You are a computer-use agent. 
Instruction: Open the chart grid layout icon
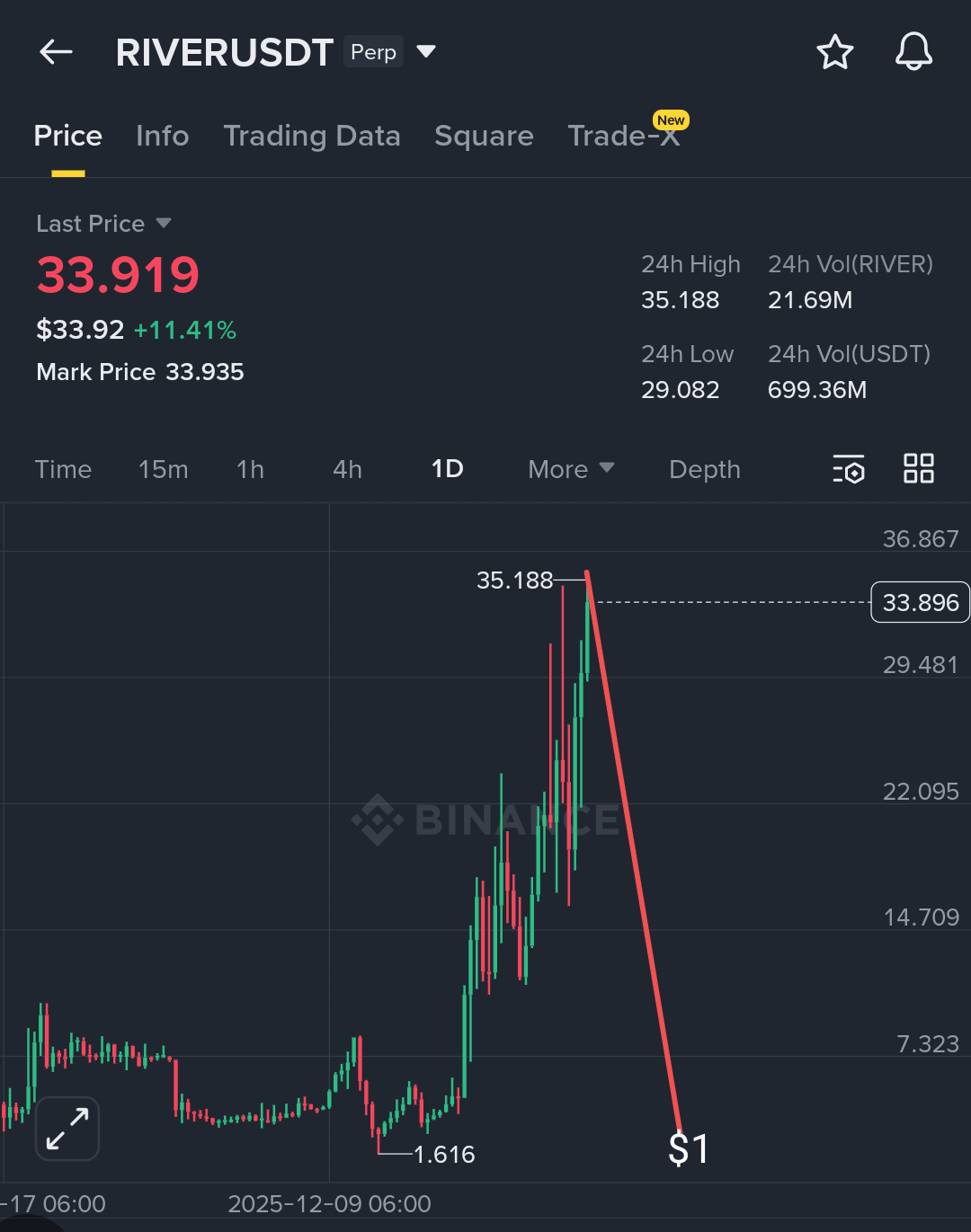click(x=918, y=469)
